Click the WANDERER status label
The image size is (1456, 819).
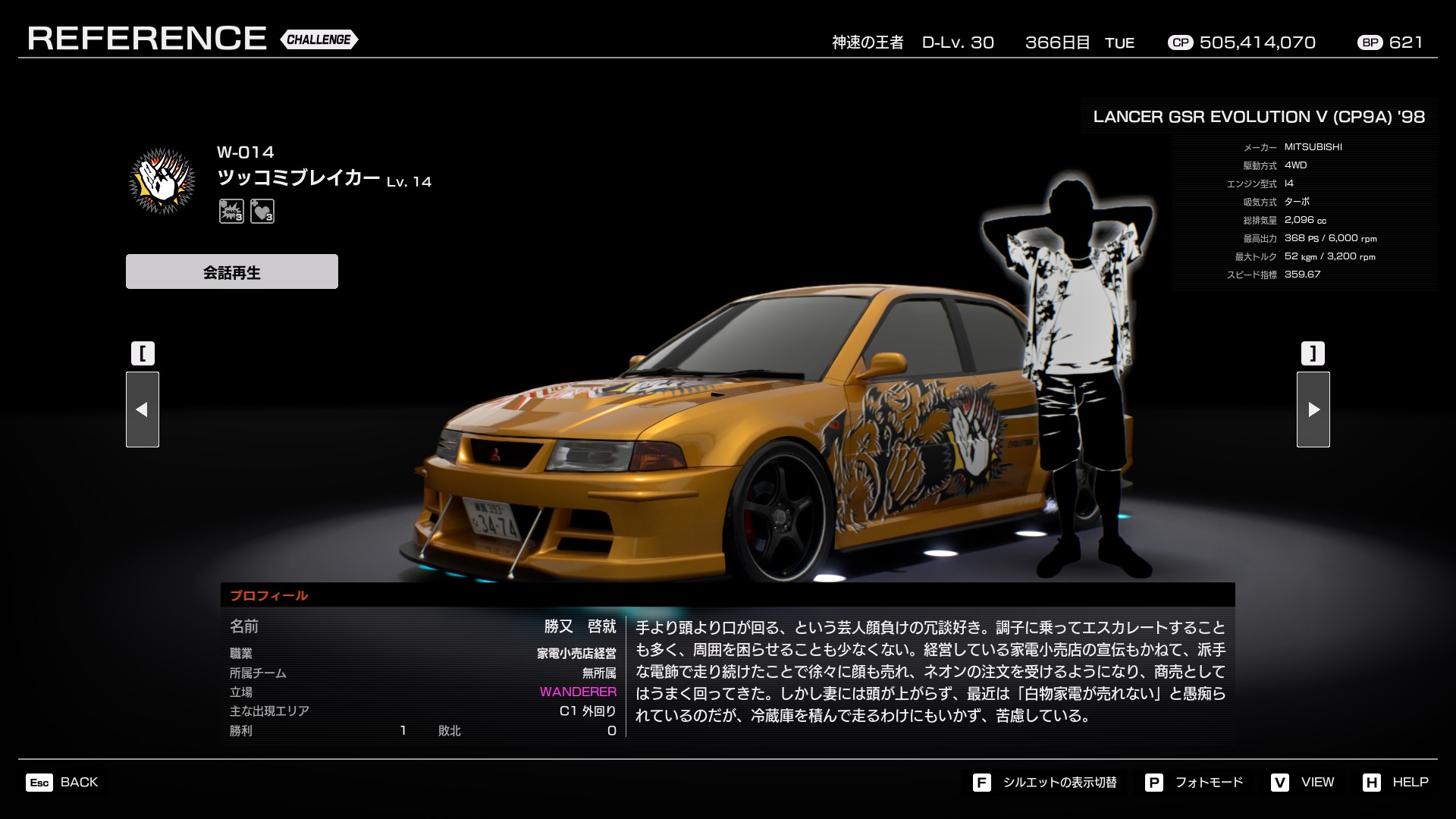(578, 692)
